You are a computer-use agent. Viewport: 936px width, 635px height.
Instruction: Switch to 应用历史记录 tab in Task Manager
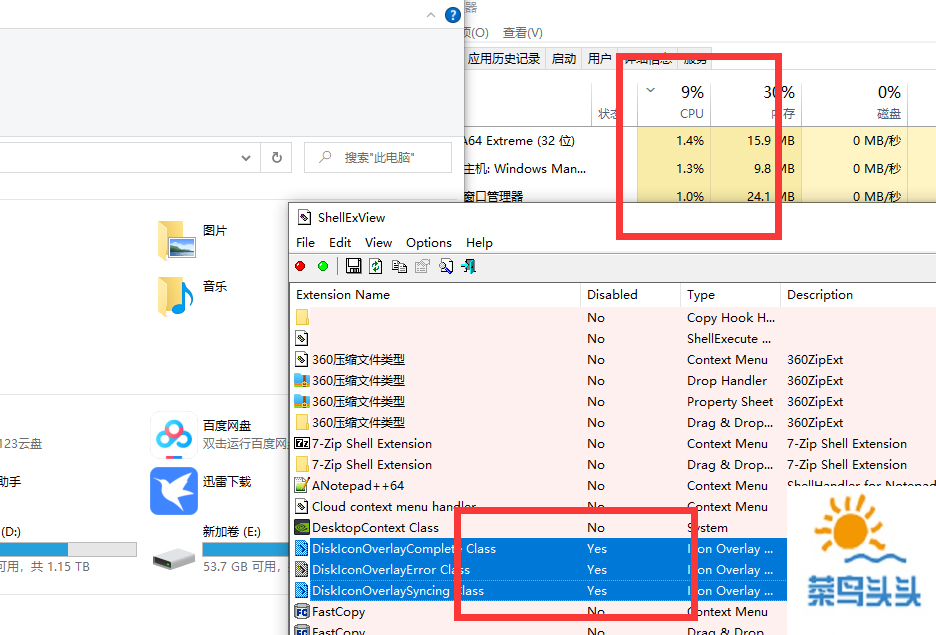click(504, 58)
